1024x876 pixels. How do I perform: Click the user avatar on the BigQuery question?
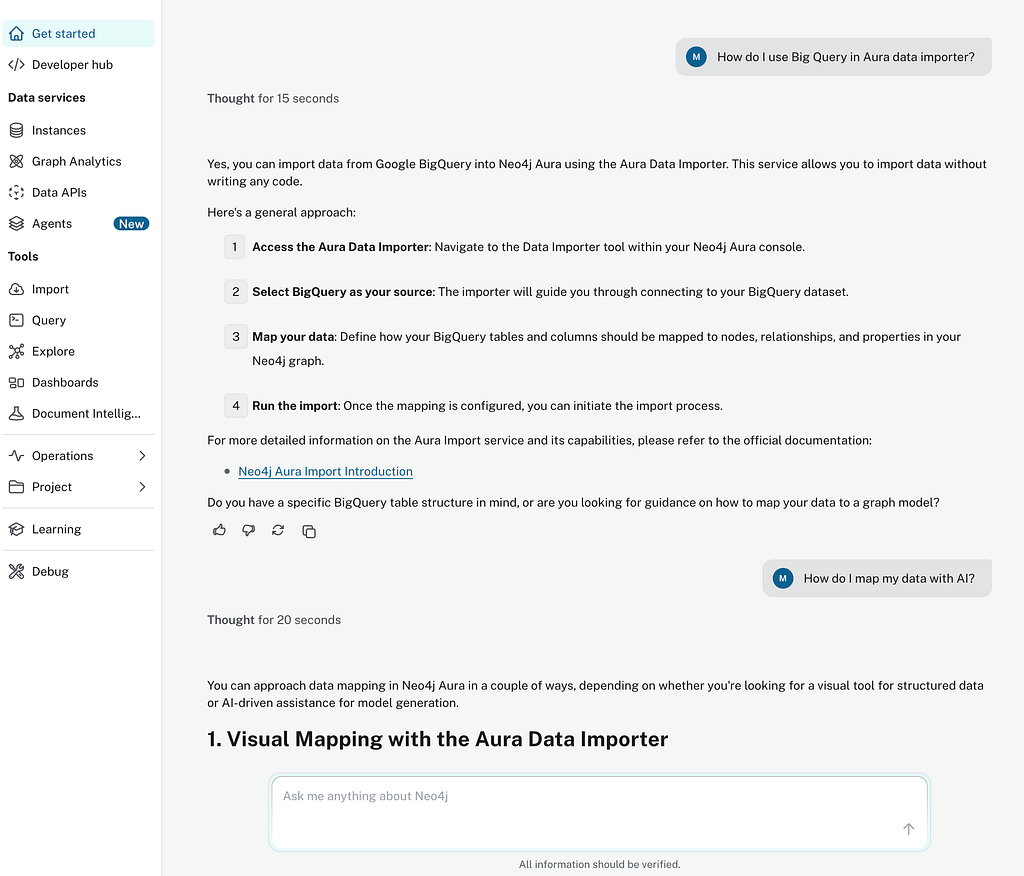(696, 57)
